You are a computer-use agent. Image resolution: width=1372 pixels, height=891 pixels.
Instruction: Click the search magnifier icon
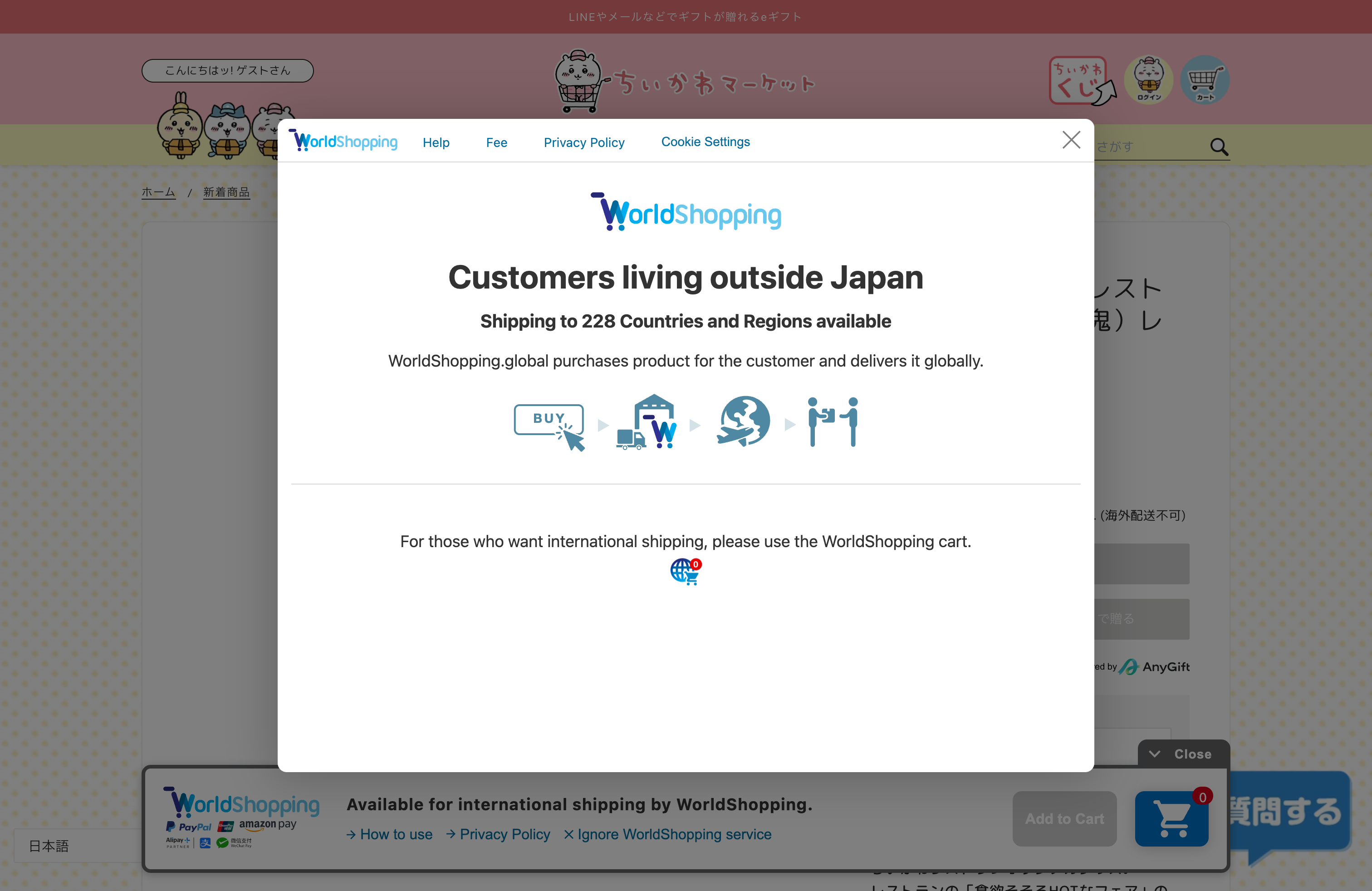click(1218, 147)
